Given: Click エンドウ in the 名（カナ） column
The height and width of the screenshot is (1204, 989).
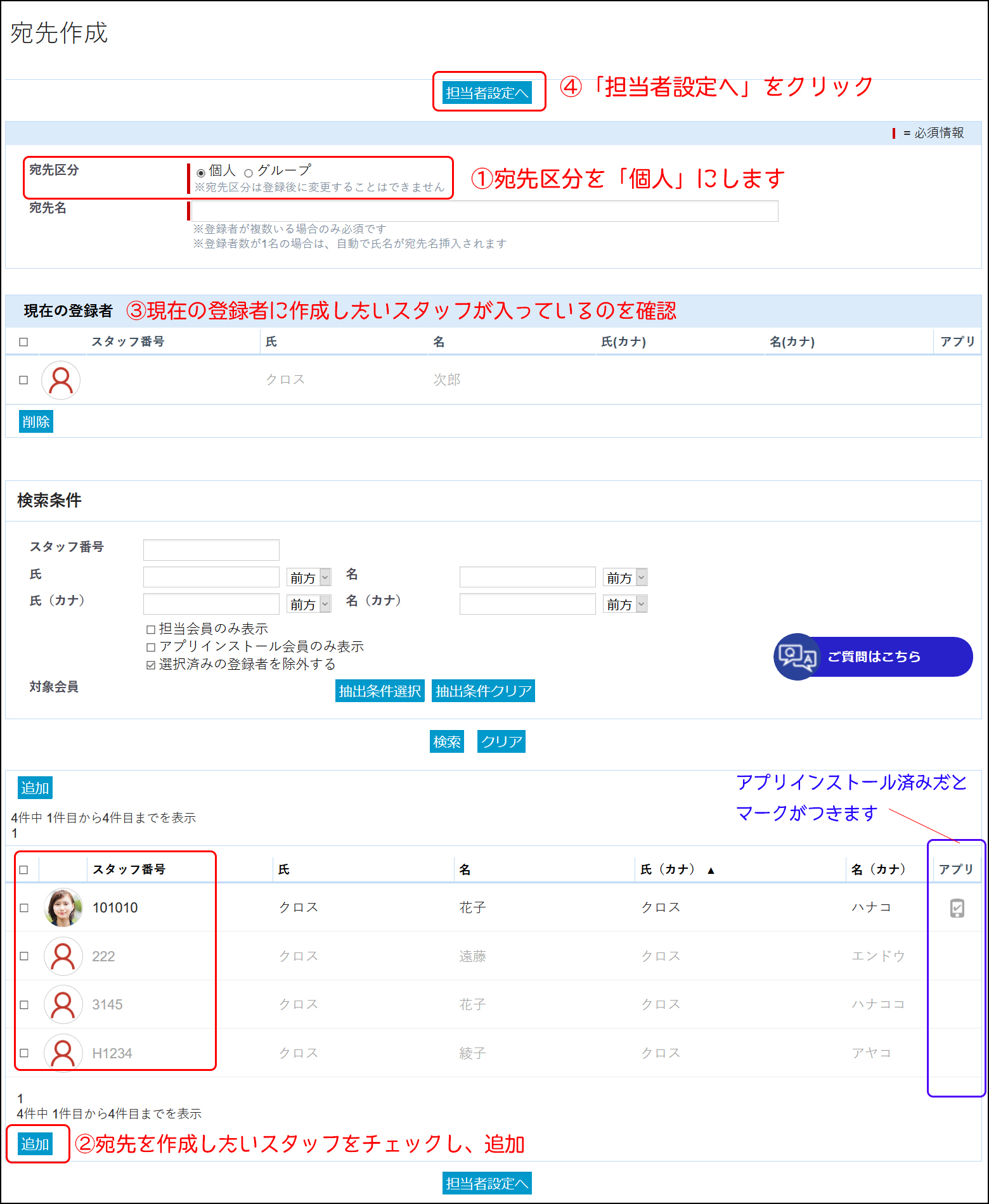Looking at the screenshot, I should click(x=878, y=956).
